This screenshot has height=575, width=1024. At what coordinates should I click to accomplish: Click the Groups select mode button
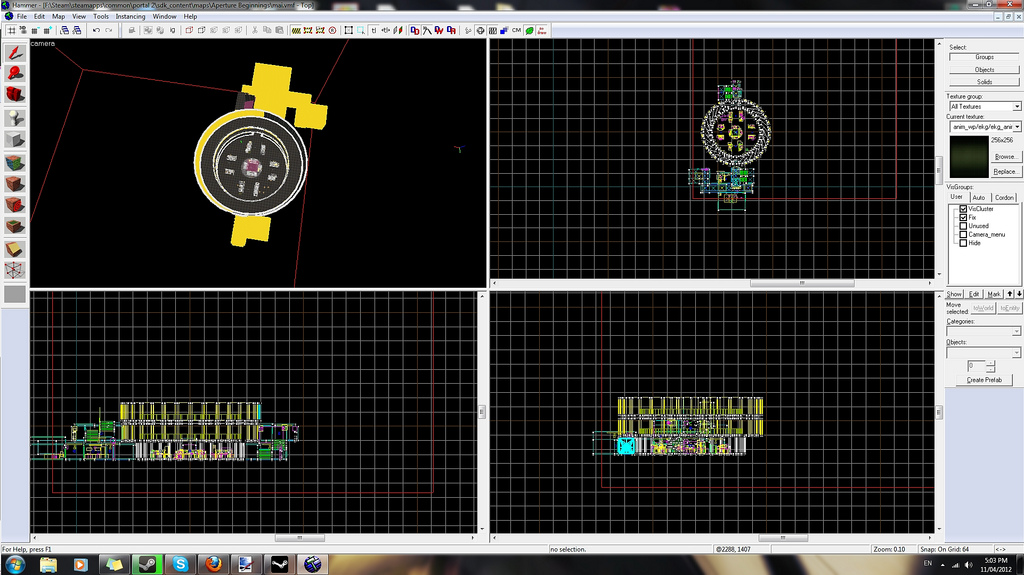[x=984, y=57]
